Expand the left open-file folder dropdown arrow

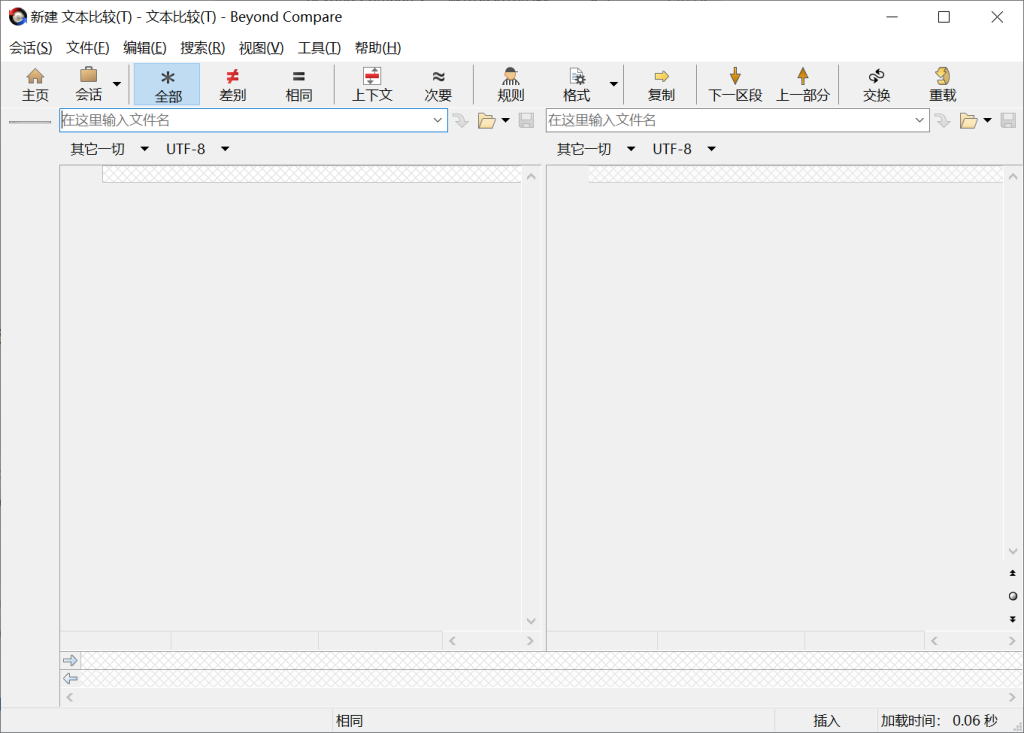tap(505, 120)
